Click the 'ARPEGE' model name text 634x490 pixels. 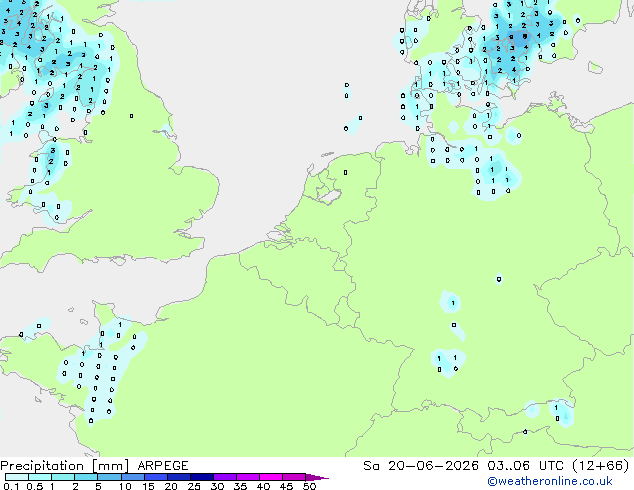coord(163,466)
